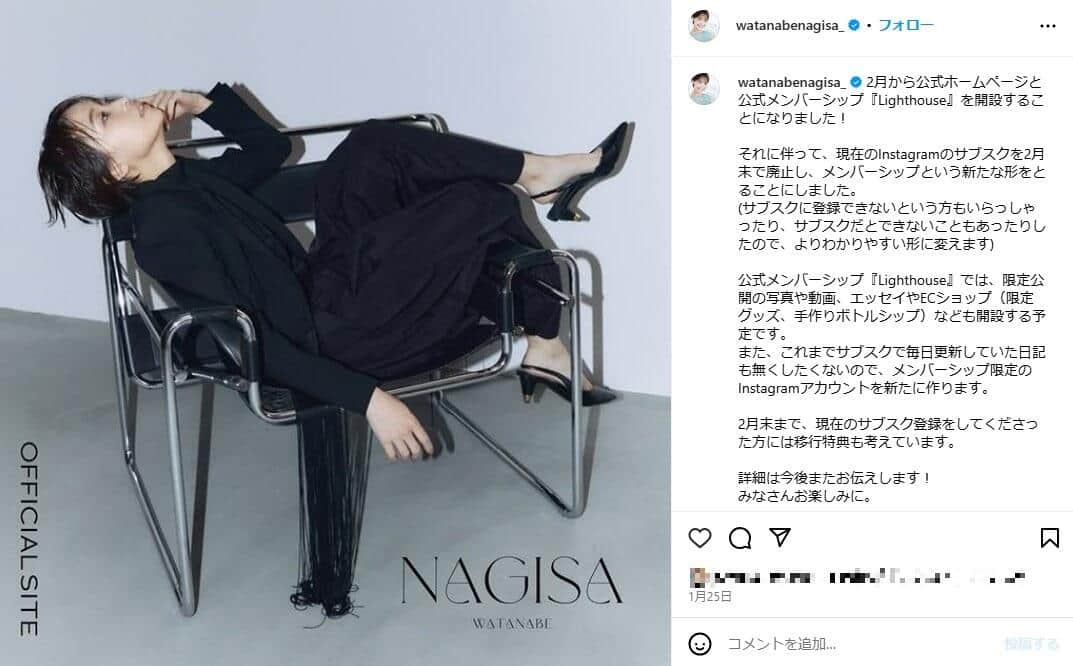The width and height of the screenshot is (1073, 666).
Task: Open the emoji picker smiley icon
Action: pyautogui.click(x=699, y=644)
